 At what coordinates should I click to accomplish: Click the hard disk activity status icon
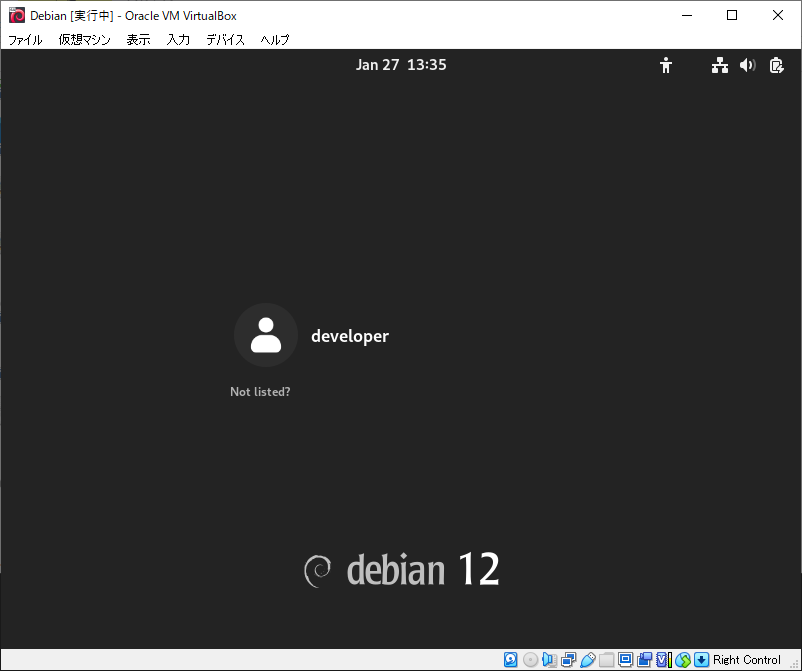tap(510, 659)
